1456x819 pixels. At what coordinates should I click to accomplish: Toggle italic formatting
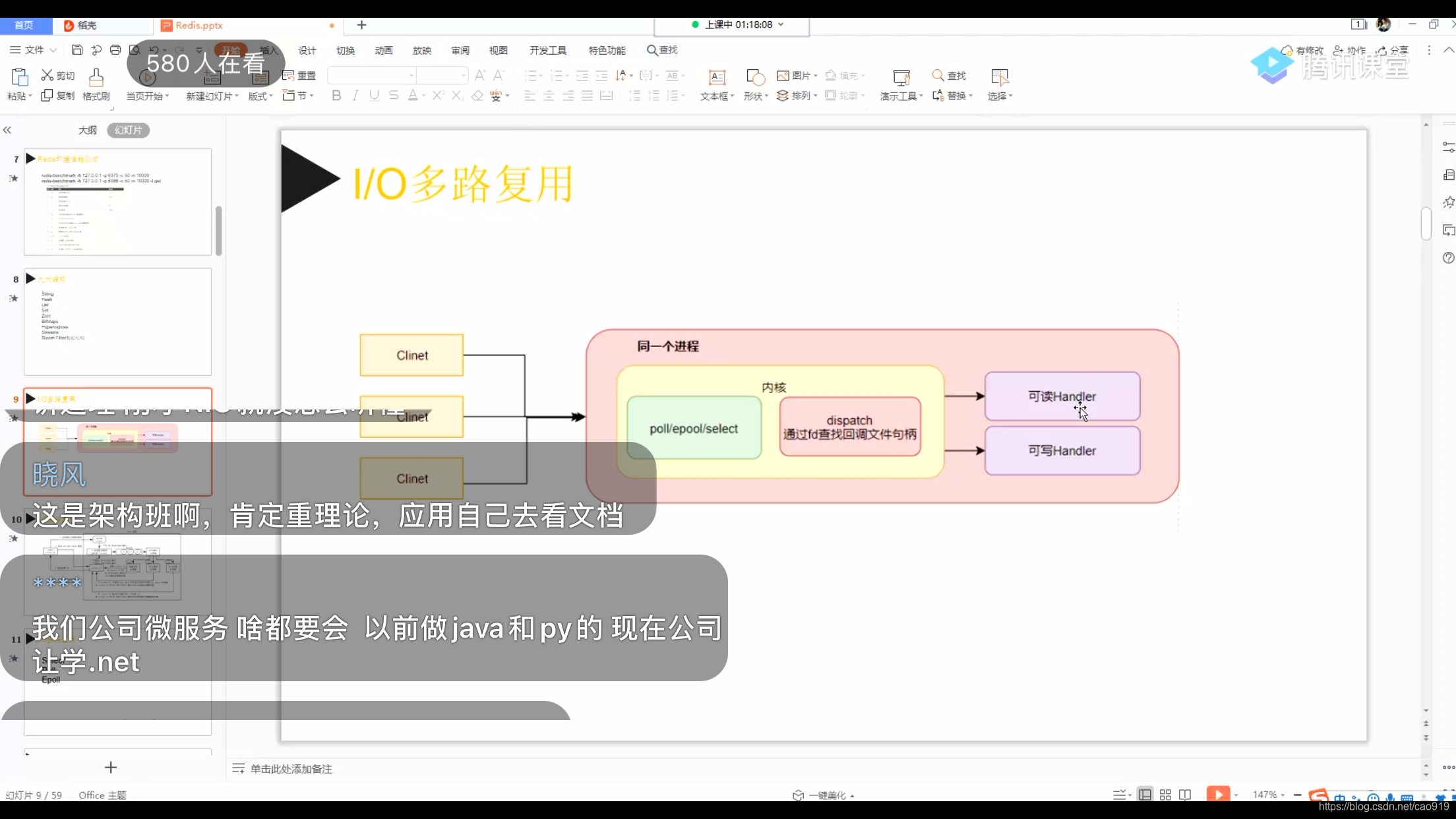(x=355, y=96)
